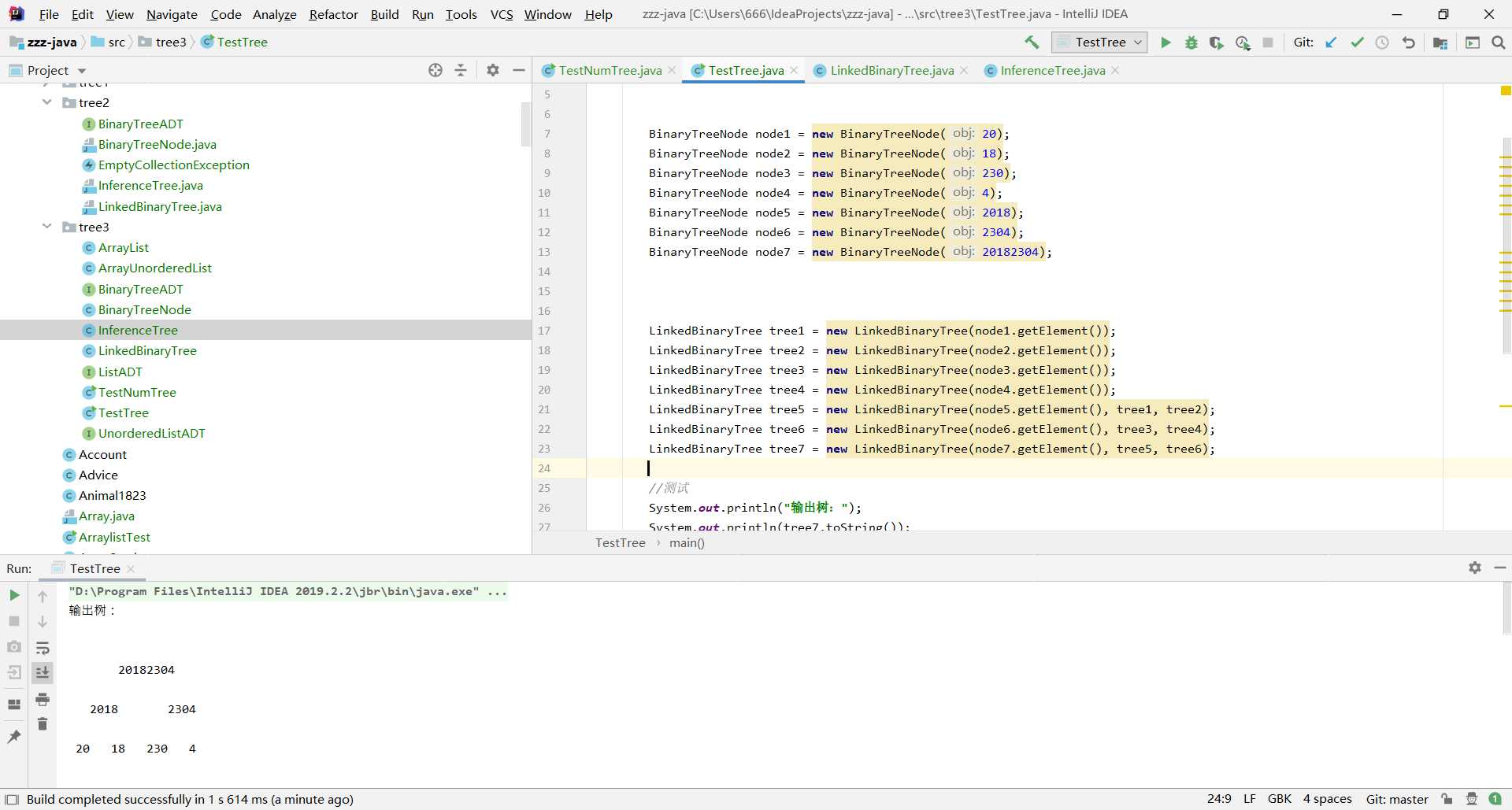1512x810 pixels.
Task: Close the TestTree.java editor tab
Action: pos(794,70)
